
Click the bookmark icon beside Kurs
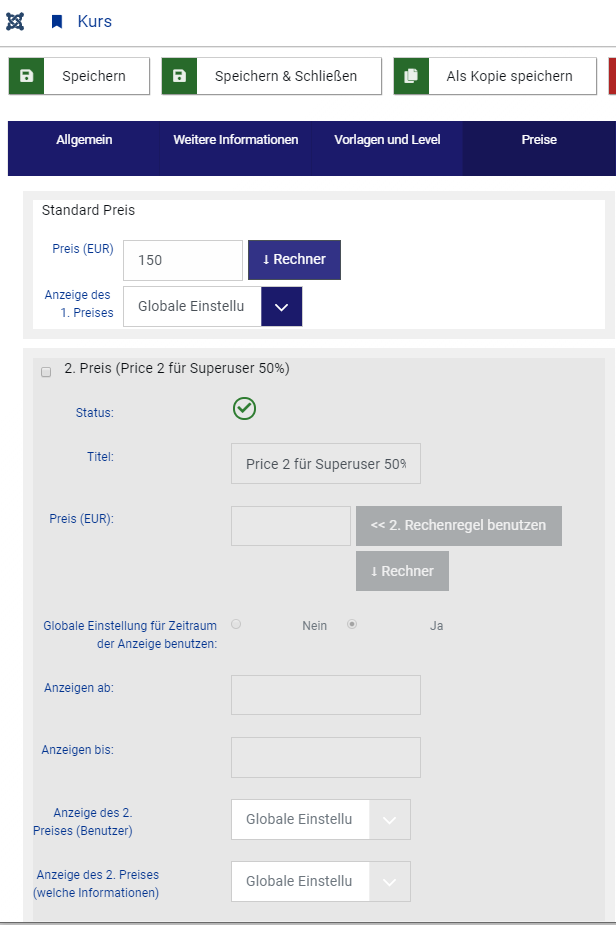pyautogui.click(x=57, y=21)
